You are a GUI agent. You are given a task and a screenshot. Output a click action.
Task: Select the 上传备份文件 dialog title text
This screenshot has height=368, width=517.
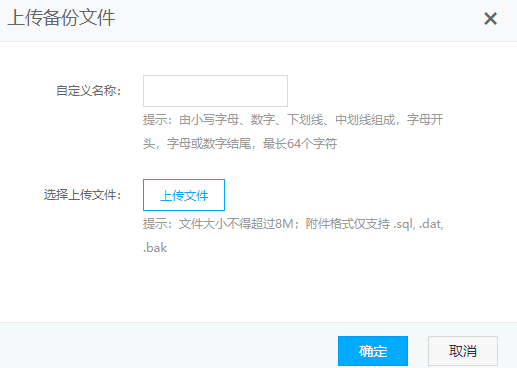61,18
